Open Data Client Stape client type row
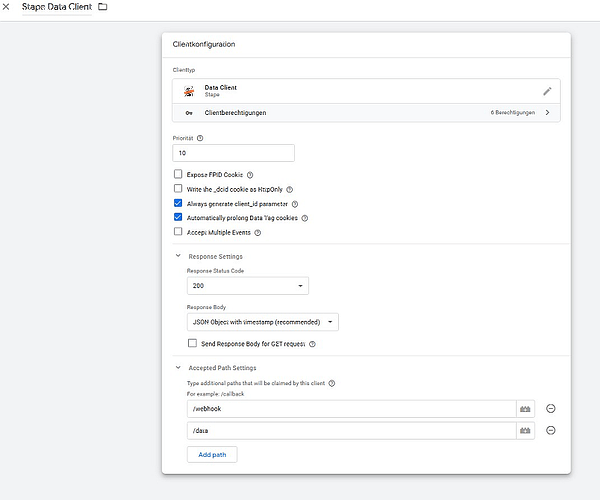The width and height of the screenshot is (600, 500). click(x=366, y=91)
